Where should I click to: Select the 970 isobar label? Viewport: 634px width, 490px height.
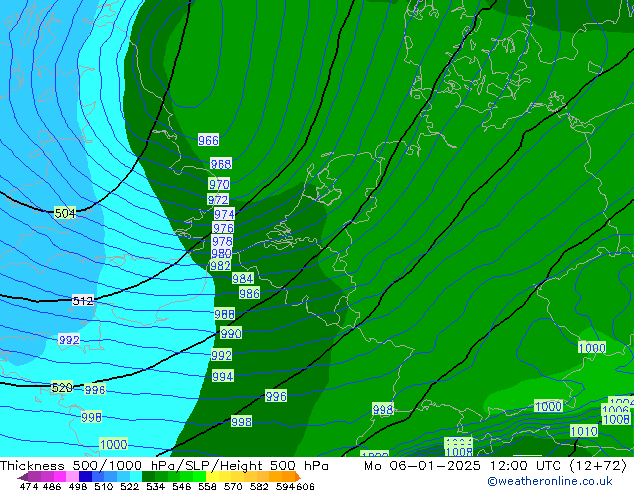click(x=219, y=184)
